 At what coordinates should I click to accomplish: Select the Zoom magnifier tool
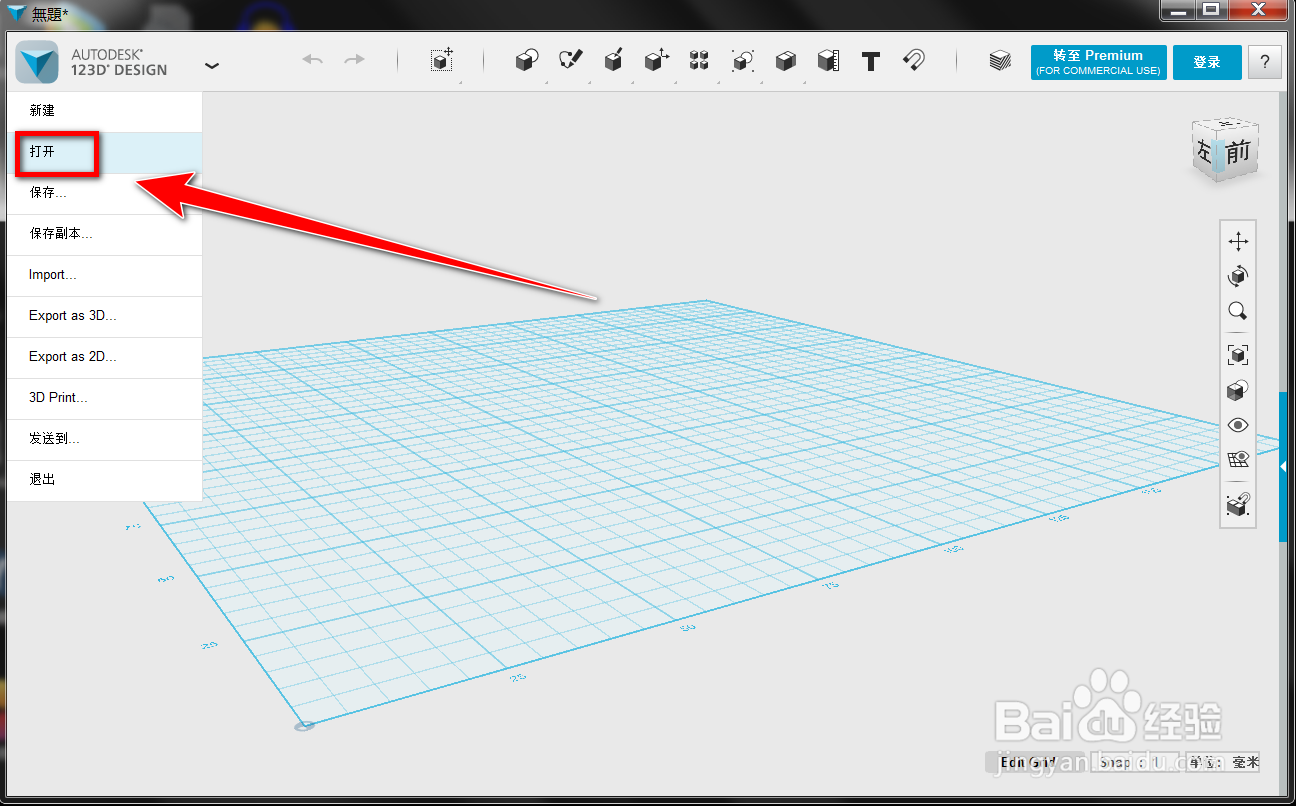(1238, 311)
